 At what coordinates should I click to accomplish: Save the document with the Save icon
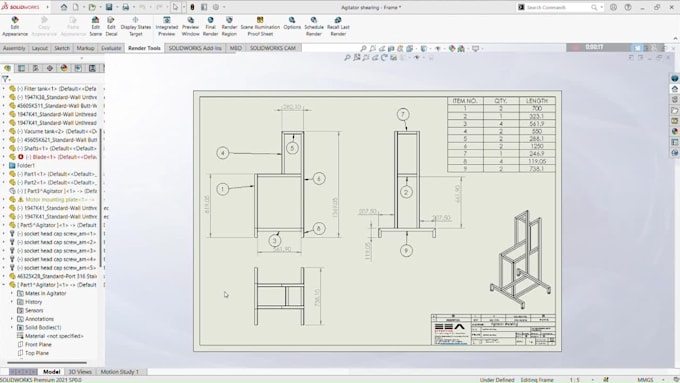click(109, 7)
